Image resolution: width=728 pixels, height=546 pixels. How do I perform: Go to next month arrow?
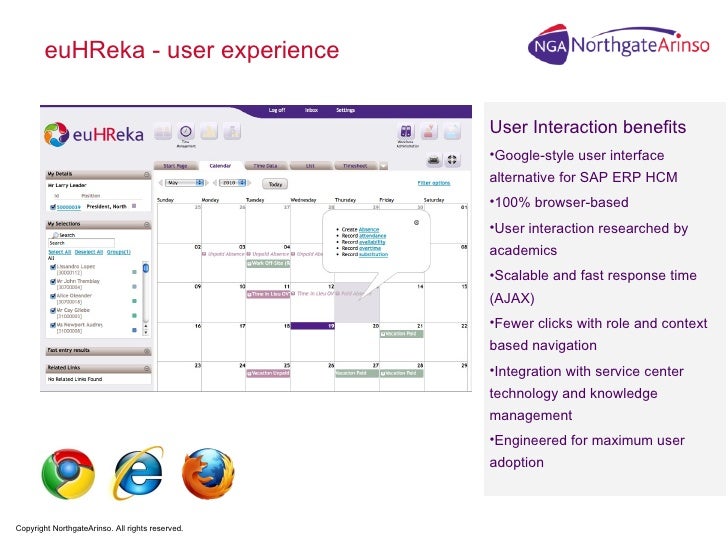[207, 183]
